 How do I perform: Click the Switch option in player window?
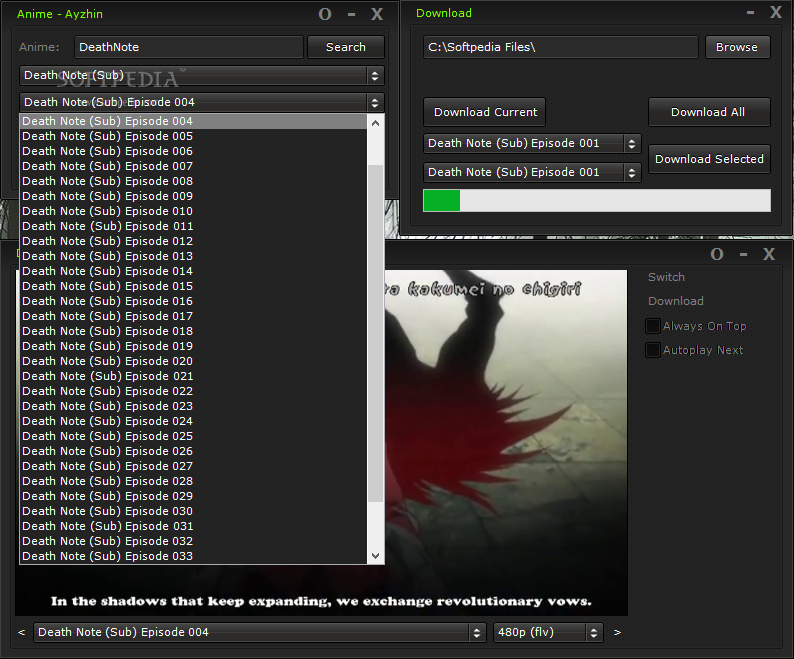(666, 277)
